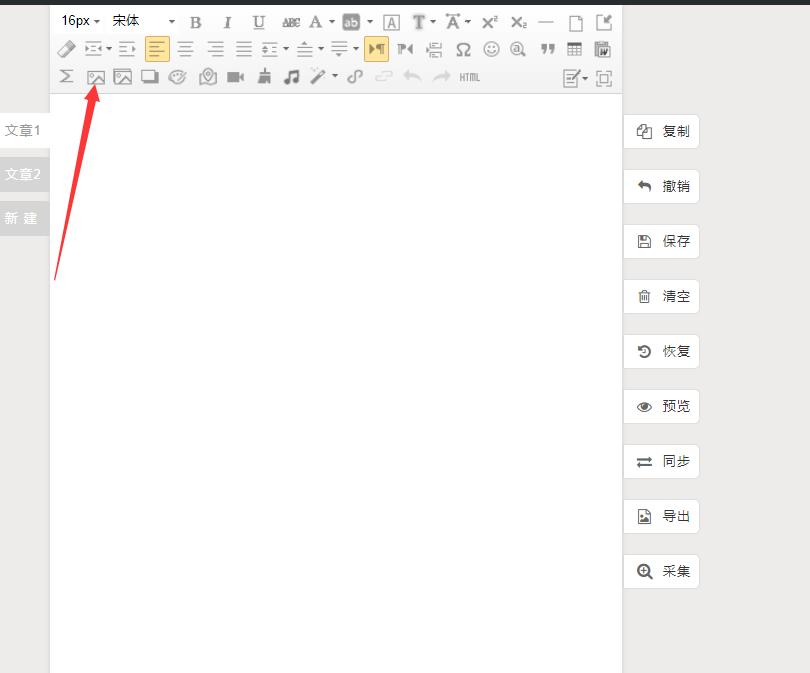Apply background highlight ab color

tap(351, 22)
